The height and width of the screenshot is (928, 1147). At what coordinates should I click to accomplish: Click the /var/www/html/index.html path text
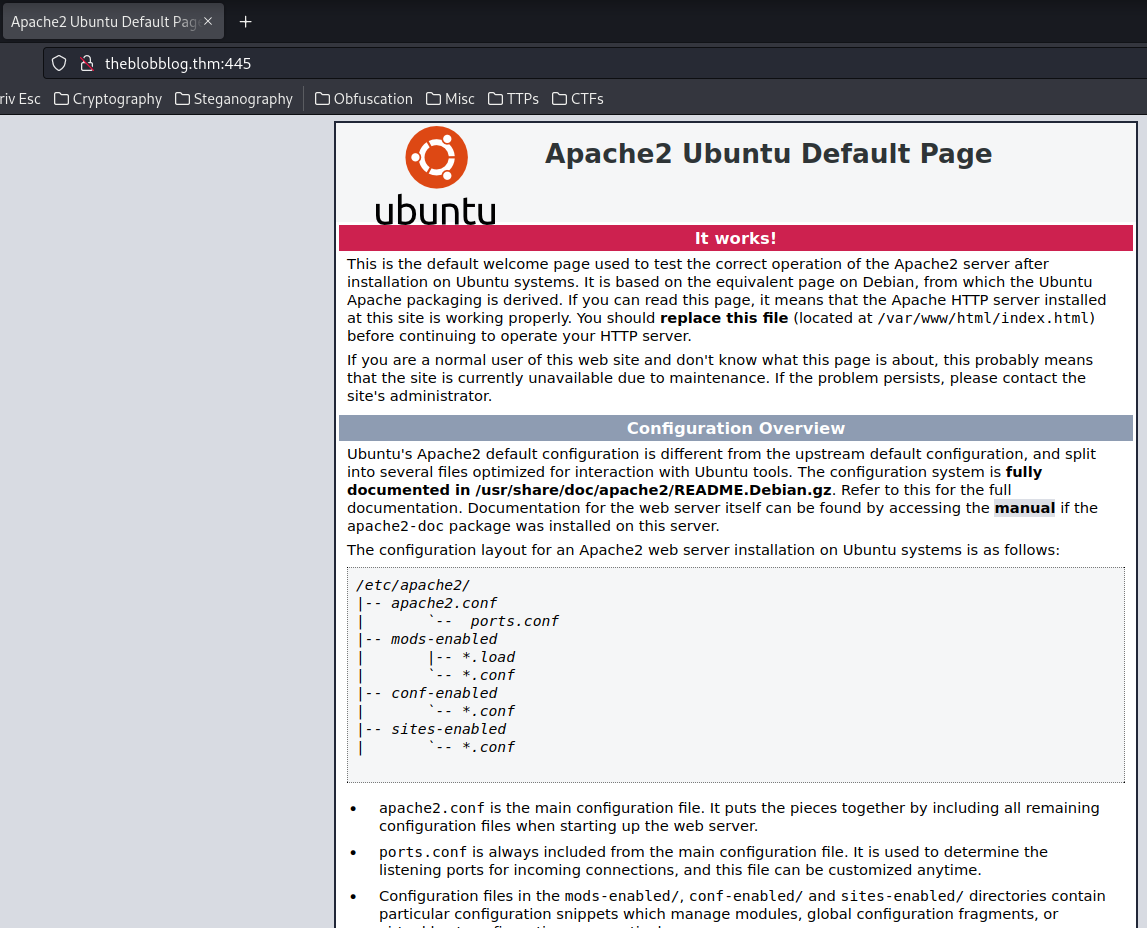983,318
